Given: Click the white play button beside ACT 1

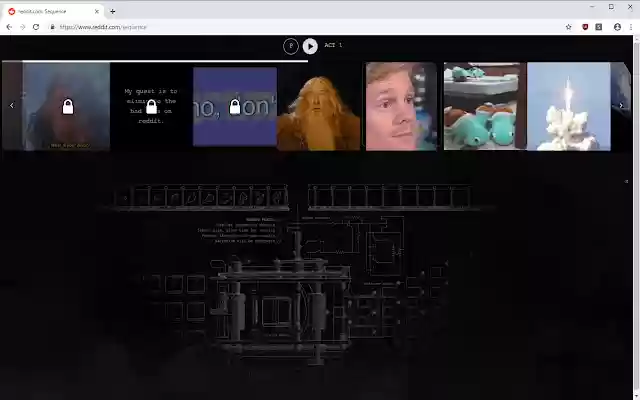Looking at the screenshot, I should (x=310, y=46).
